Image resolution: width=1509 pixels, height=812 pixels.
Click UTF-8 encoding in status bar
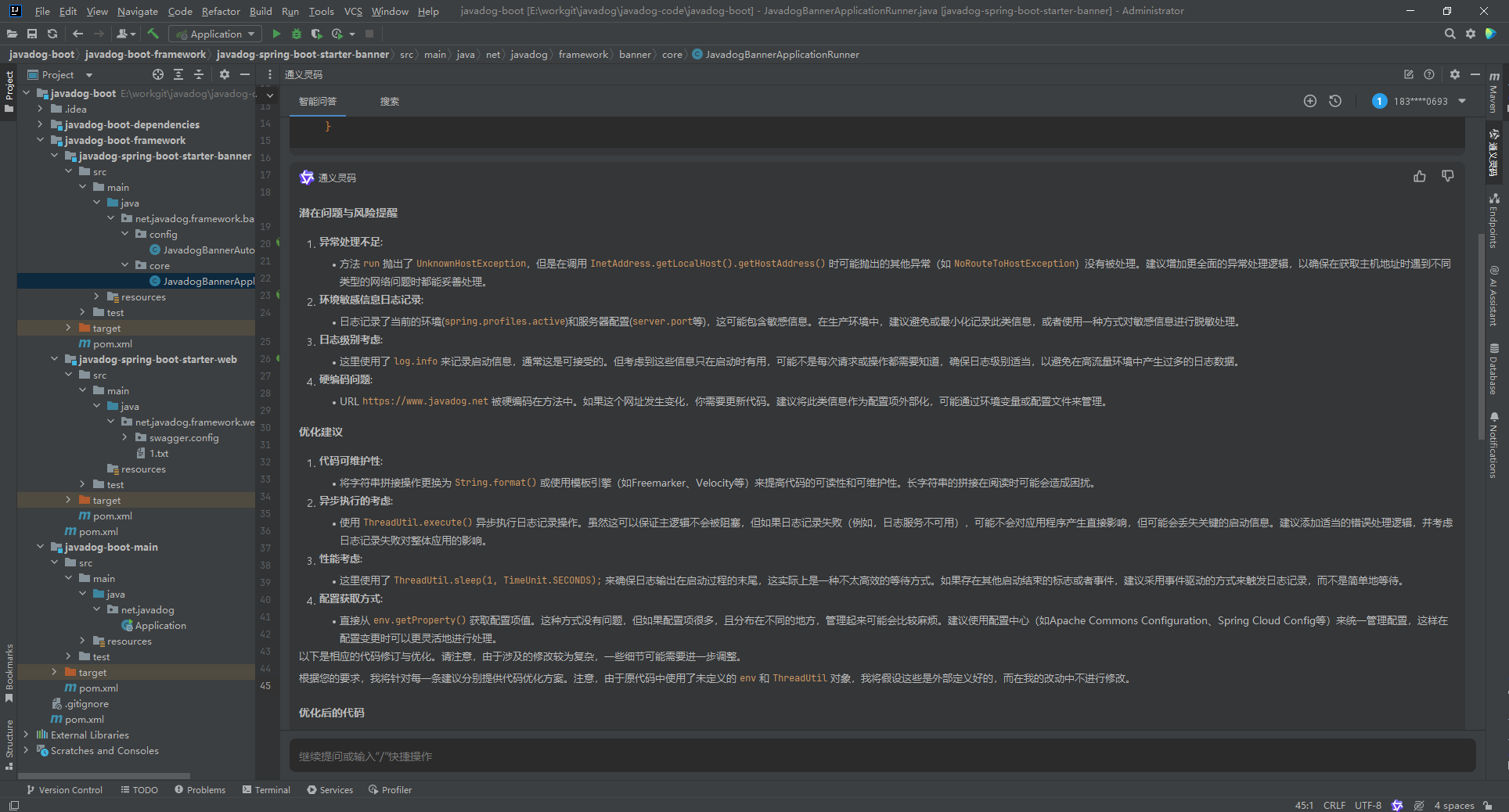pos(1368,805)
